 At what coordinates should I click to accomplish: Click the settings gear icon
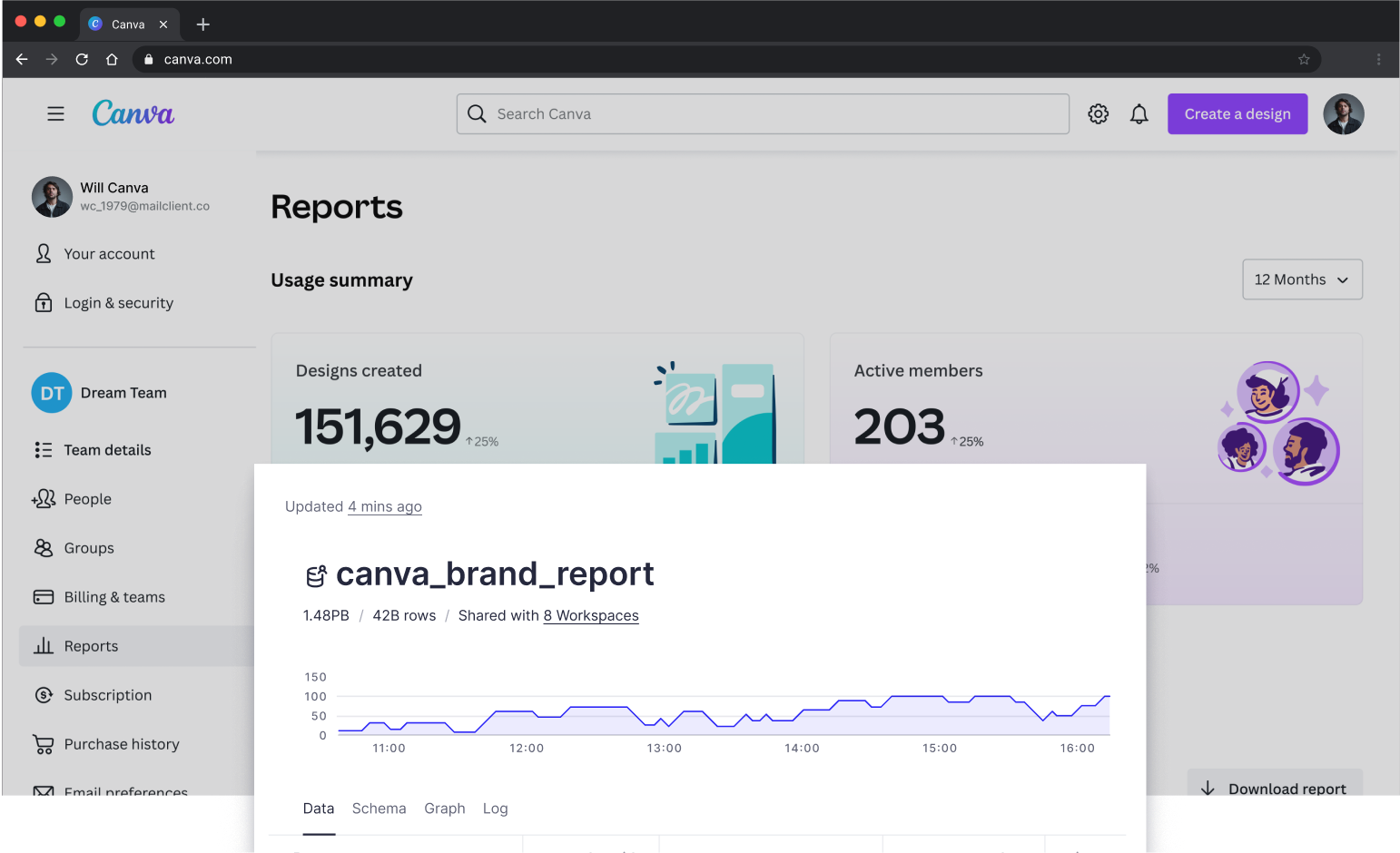tap(1098, 113)
